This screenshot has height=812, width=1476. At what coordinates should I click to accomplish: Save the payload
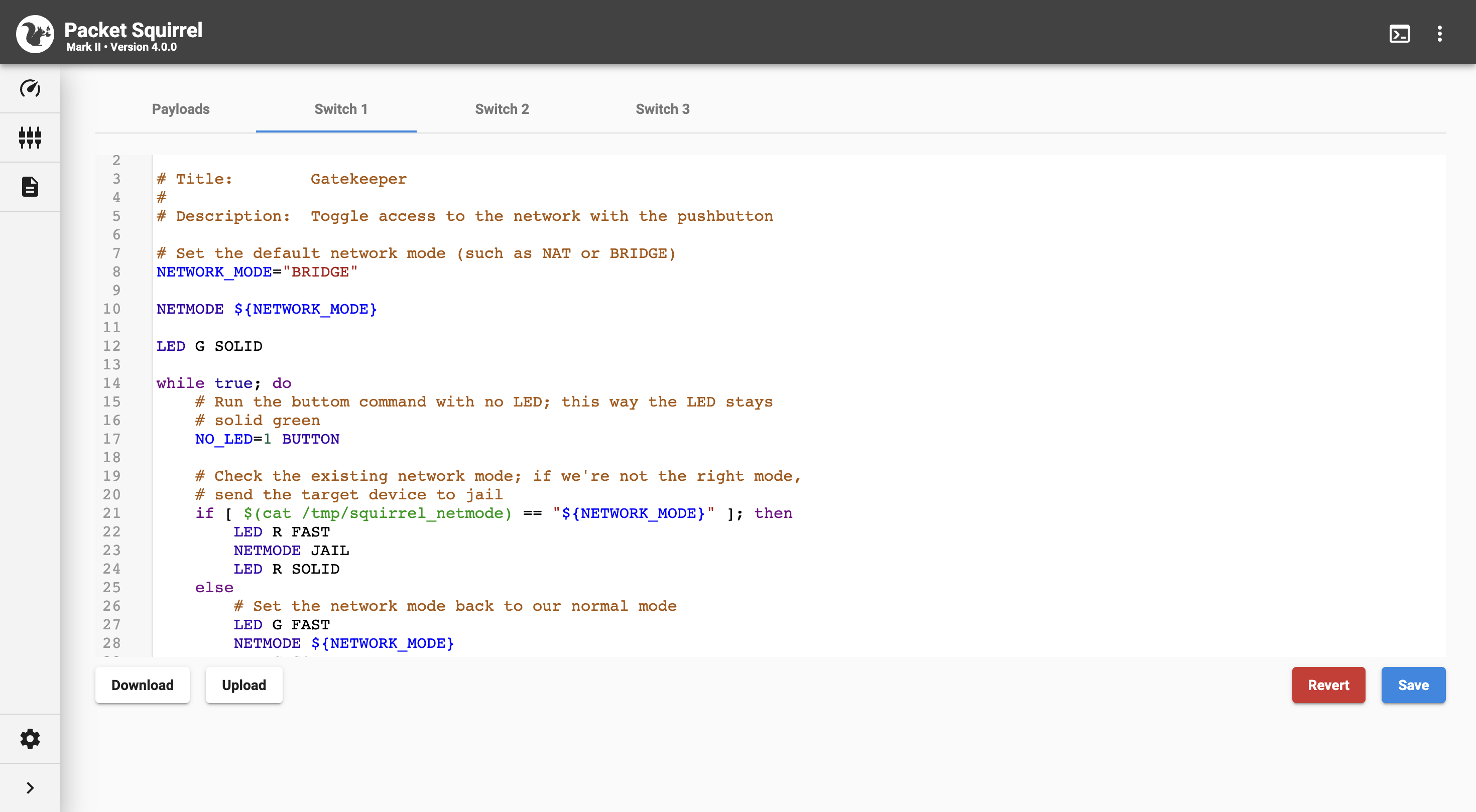click(x=1412, y=685)
